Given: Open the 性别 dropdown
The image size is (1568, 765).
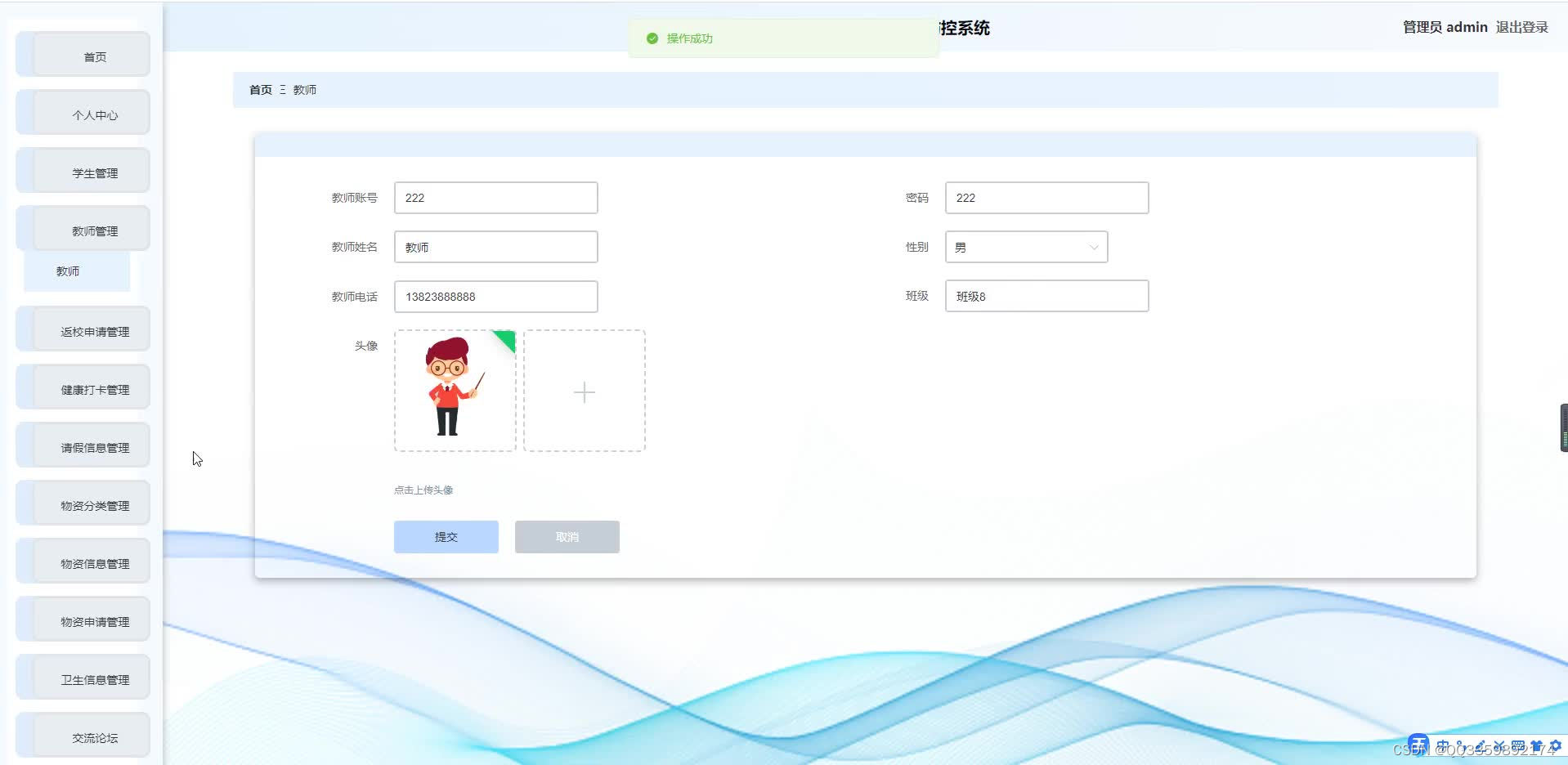Looking at the screenshot, I should click(1027, 247).
